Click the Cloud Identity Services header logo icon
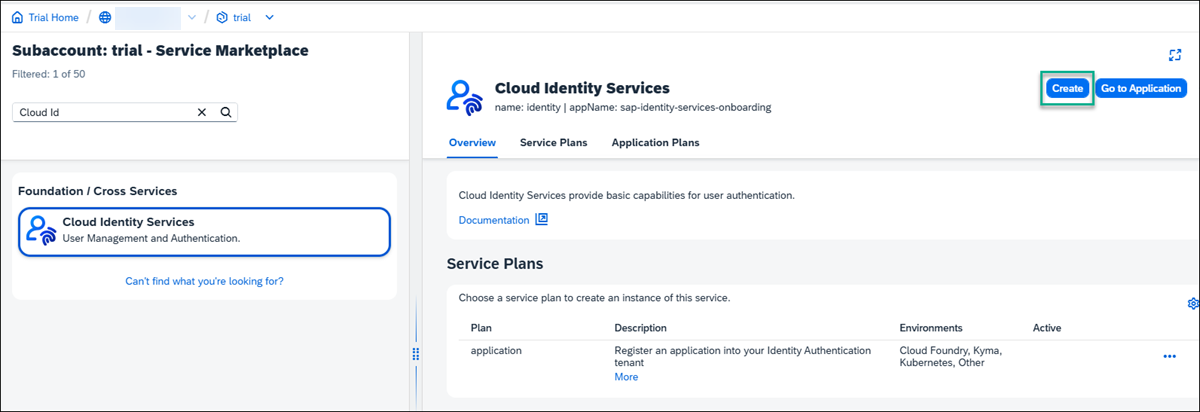The height and width of the screenshot is (412, 1200). [466, 96]
